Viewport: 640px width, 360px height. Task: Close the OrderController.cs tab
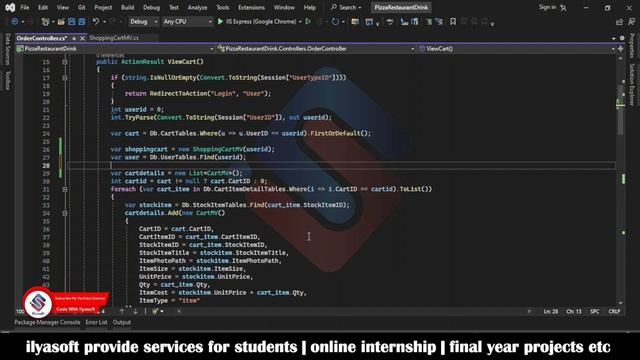pos(82,38)
